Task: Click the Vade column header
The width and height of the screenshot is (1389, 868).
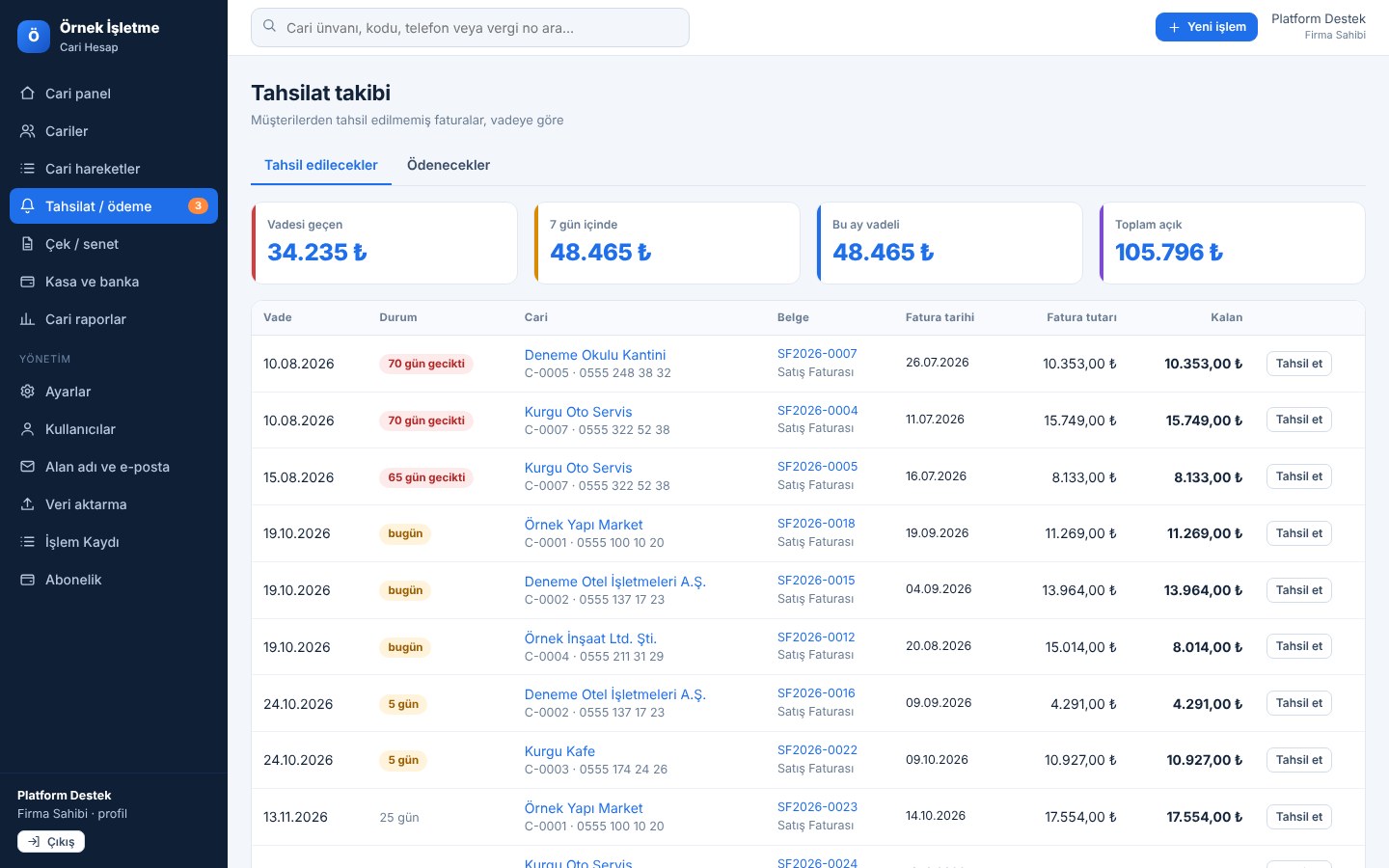Action: pyautogui.click(x=278, y=317)
